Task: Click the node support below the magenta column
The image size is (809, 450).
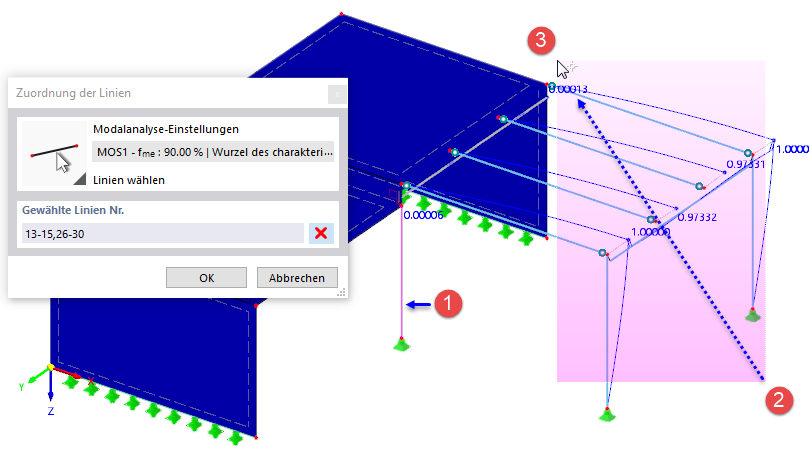Action: point(401,344)
